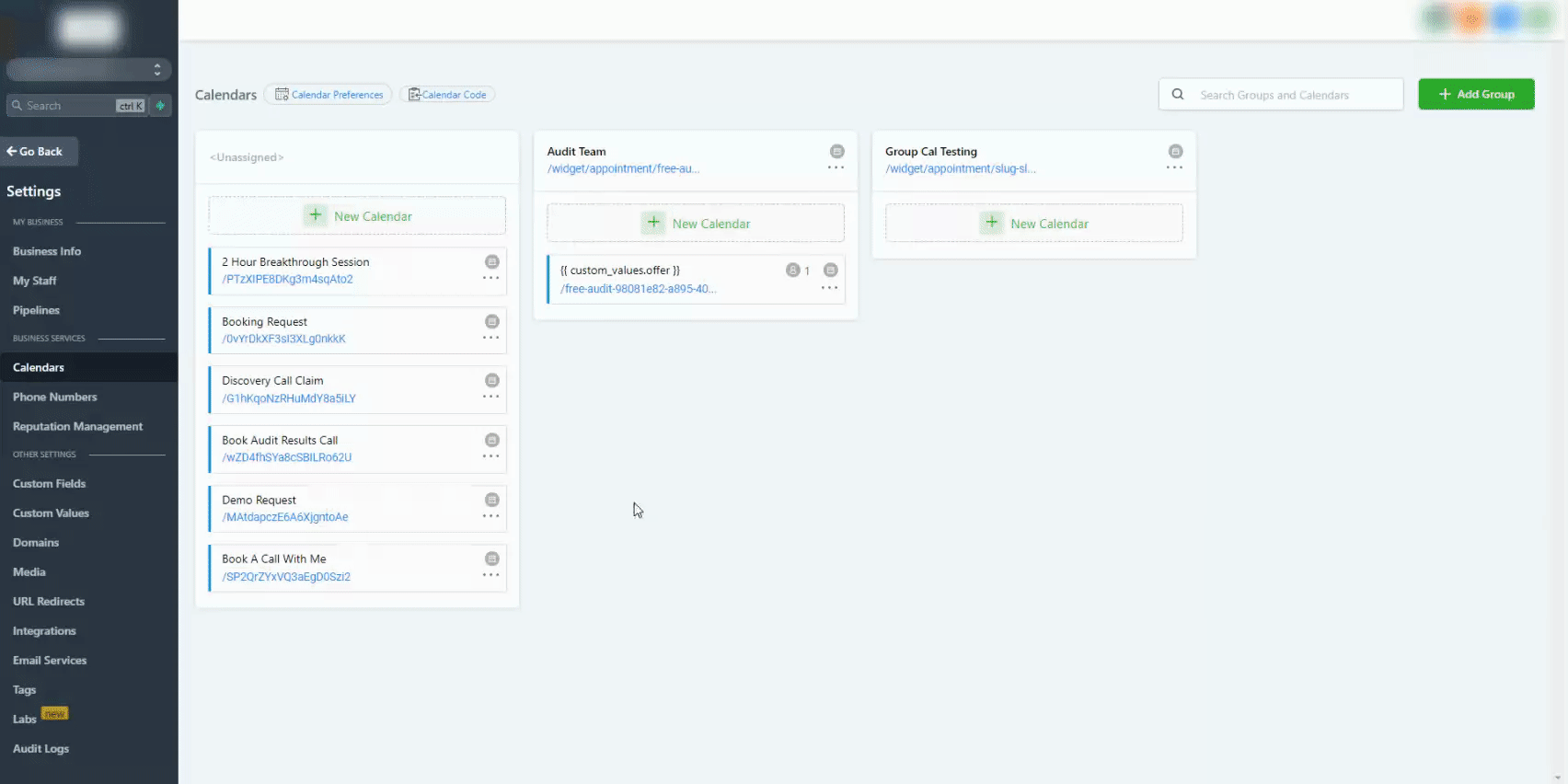Image resolution: width=1568 pixels, height=784 pixels.
Task: Click the blue avatar icon in the top bar
Action: tap(1505, 18)
